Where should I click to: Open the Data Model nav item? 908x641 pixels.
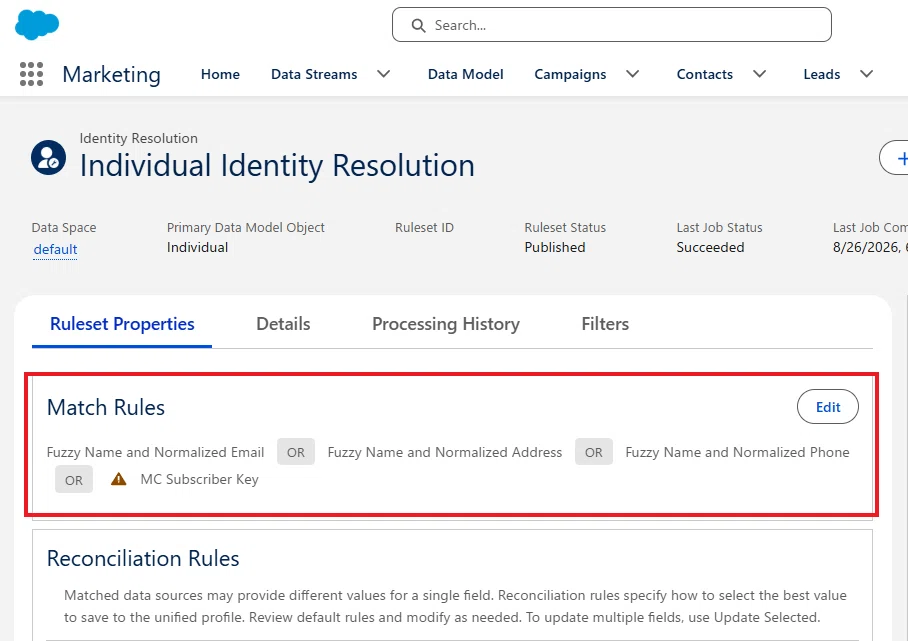pyautogui.click(x=466, y=74)
